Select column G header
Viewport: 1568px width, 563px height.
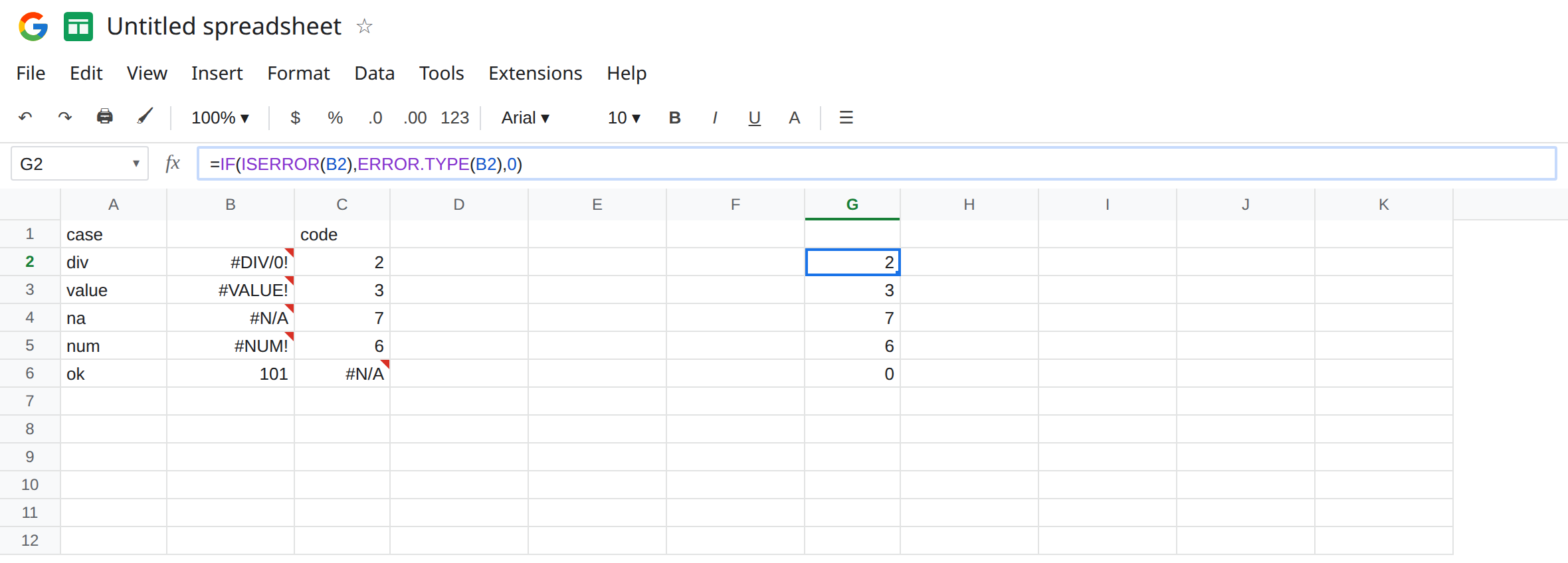point(852,204)
